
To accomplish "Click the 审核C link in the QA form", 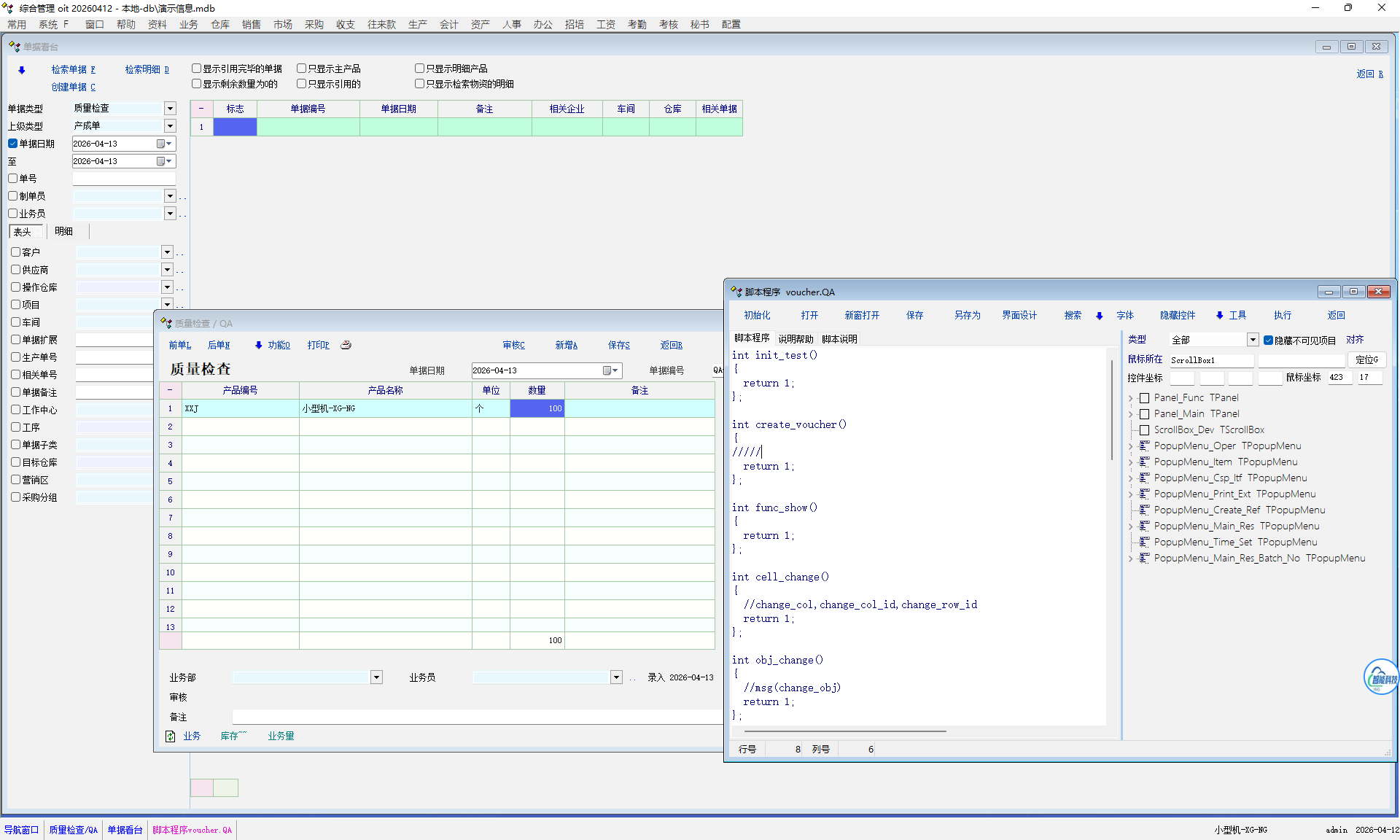I will pos(513,345).
